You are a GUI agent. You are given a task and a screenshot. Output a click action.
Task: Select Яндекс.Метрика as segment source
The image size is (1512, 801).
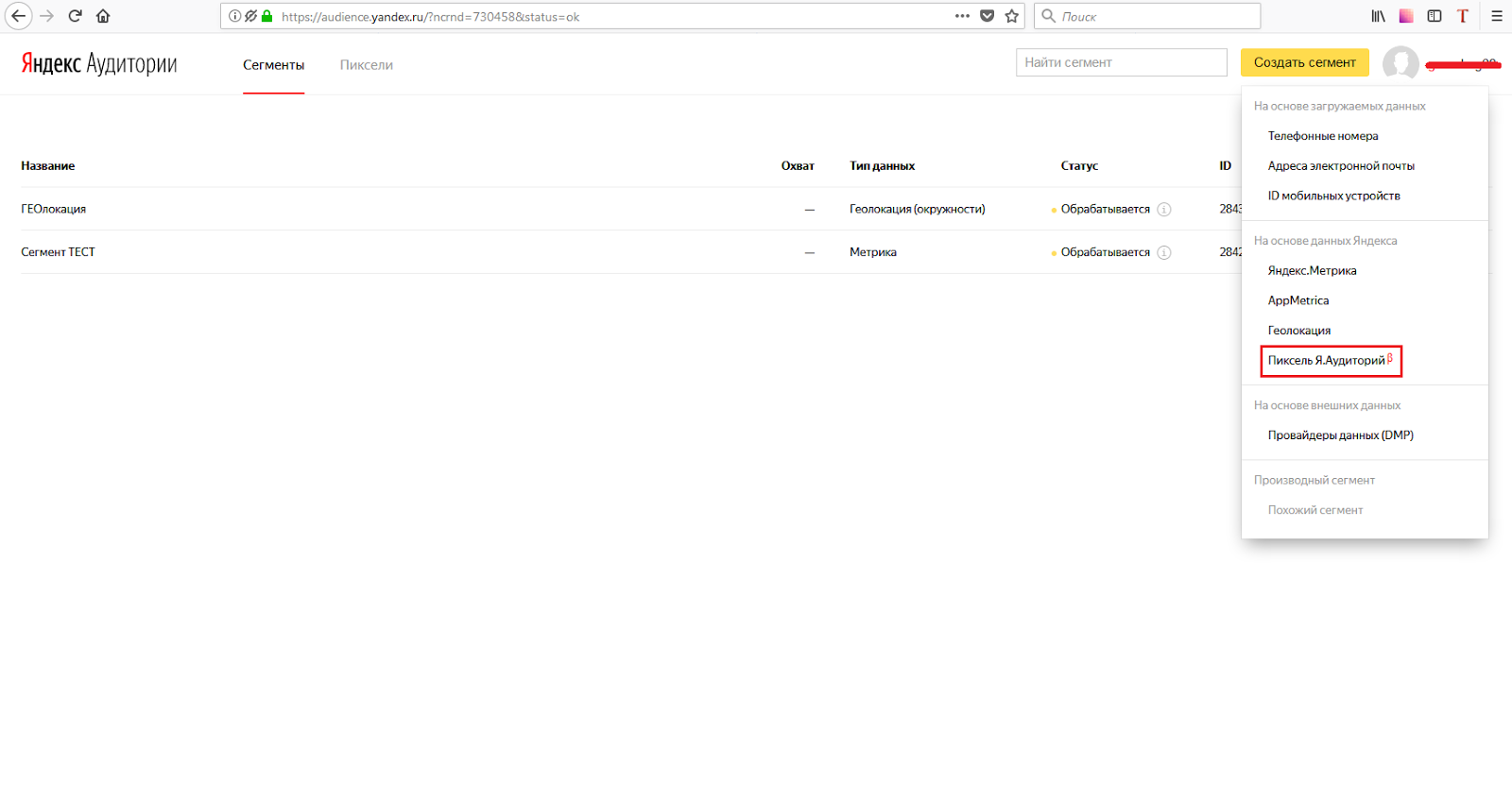1313,270
